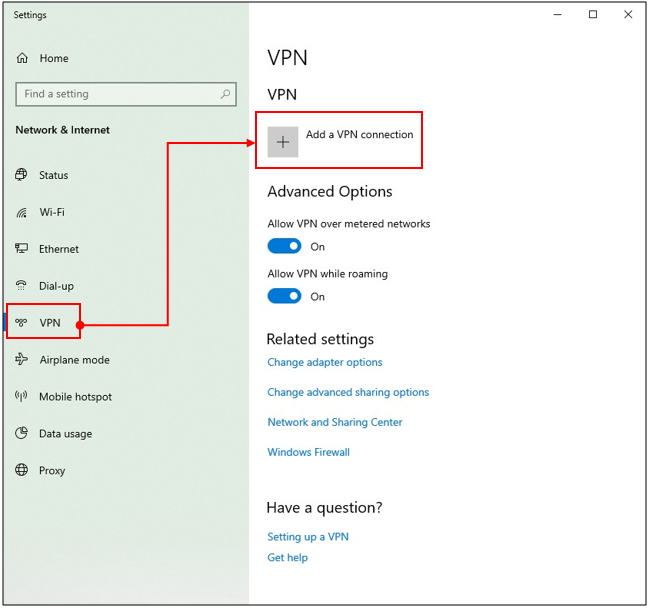
Task: Select Dial-up in the sidebar
Action: pyautogui.click(x=56, y=286)
